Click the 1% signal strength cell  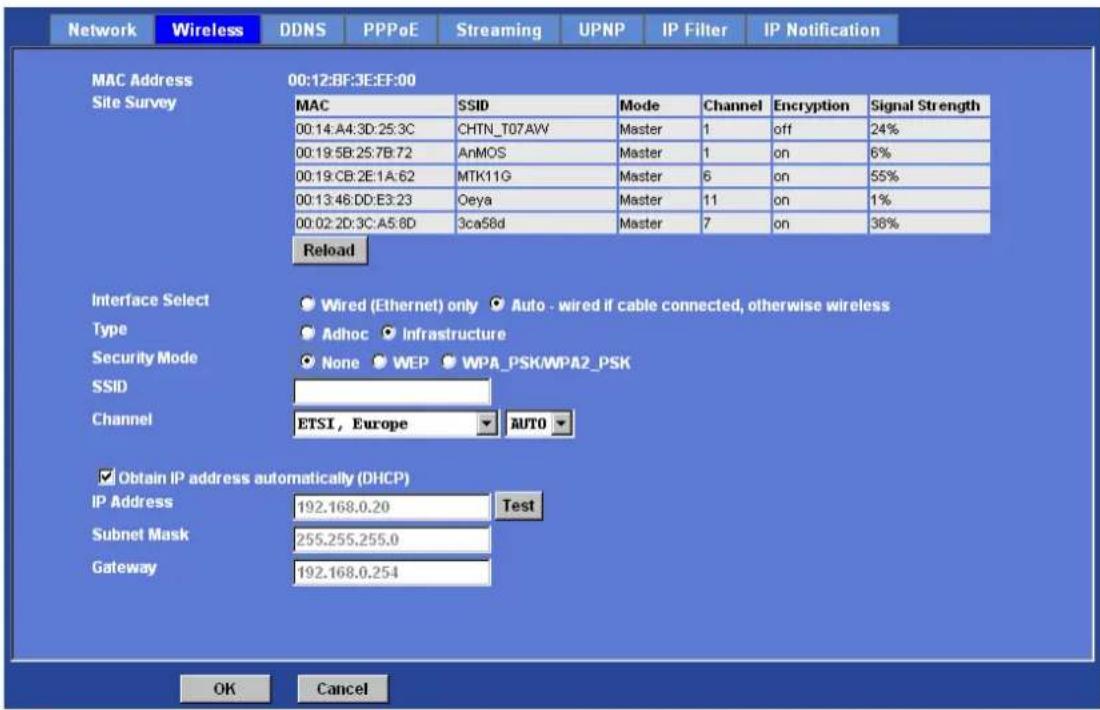(930, 200)
